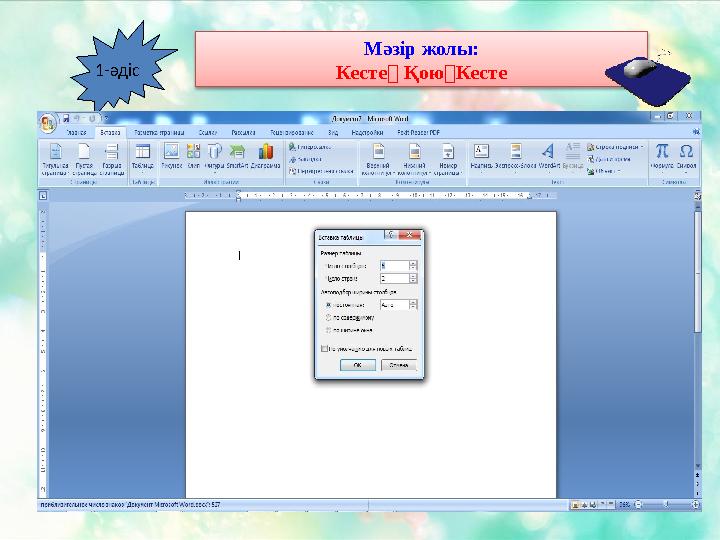Click the zoom slider handle in status bar
The width and height of the screenshot is (720, 540).
click(x=666, y=505)
